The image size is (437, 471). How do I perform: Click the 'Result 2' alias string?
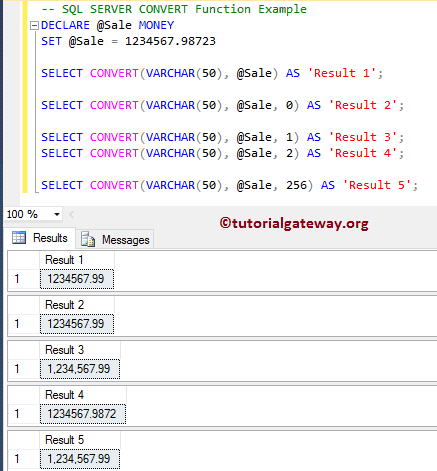coord(363,105)
